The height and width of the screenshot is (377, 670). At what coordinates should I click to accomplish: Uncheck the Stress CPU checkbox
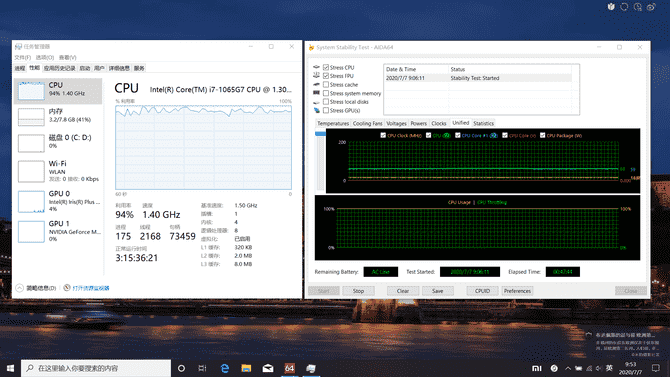[x=326, y=67]
